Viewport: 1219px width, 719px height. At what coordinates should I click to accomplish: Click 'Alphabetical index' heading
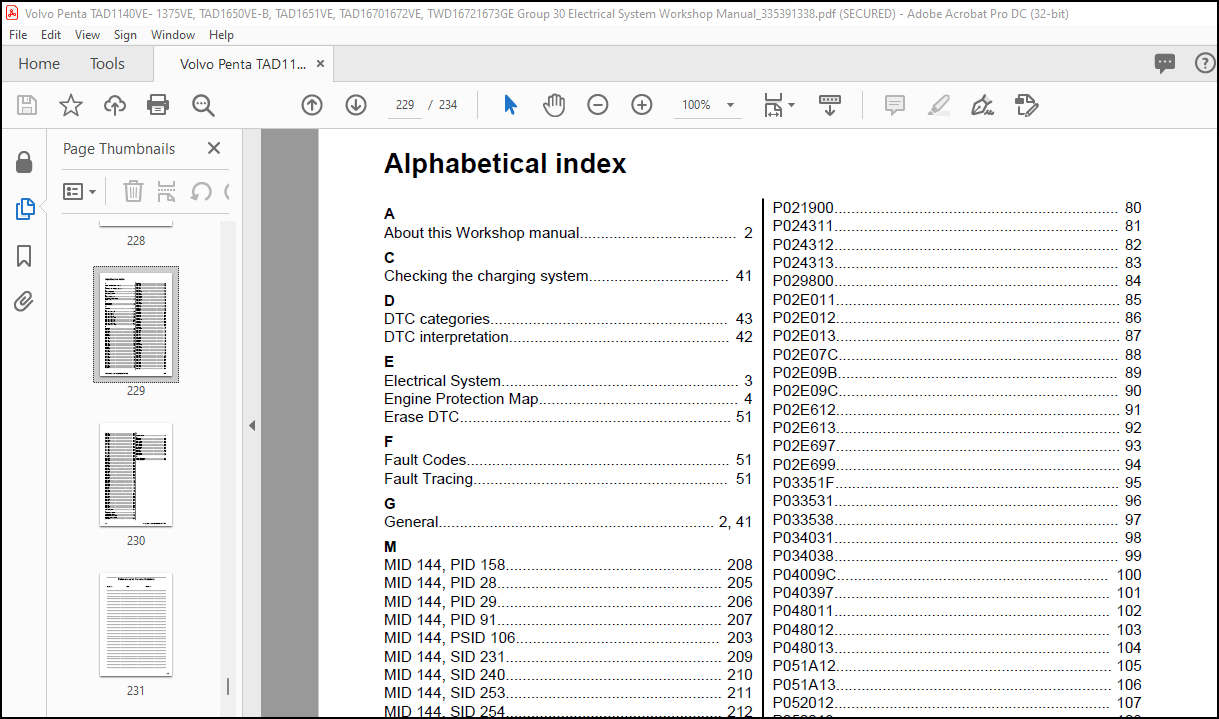point(505,164)
